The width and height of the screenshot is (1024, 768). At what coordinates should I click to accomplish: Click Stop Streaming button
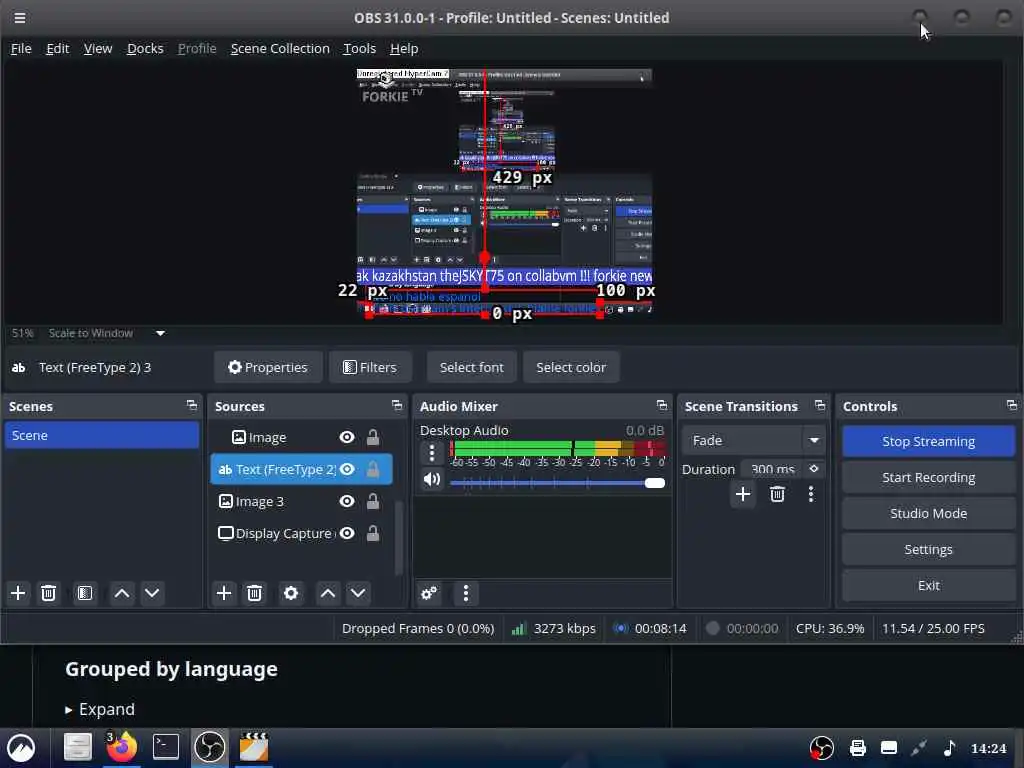929,441
